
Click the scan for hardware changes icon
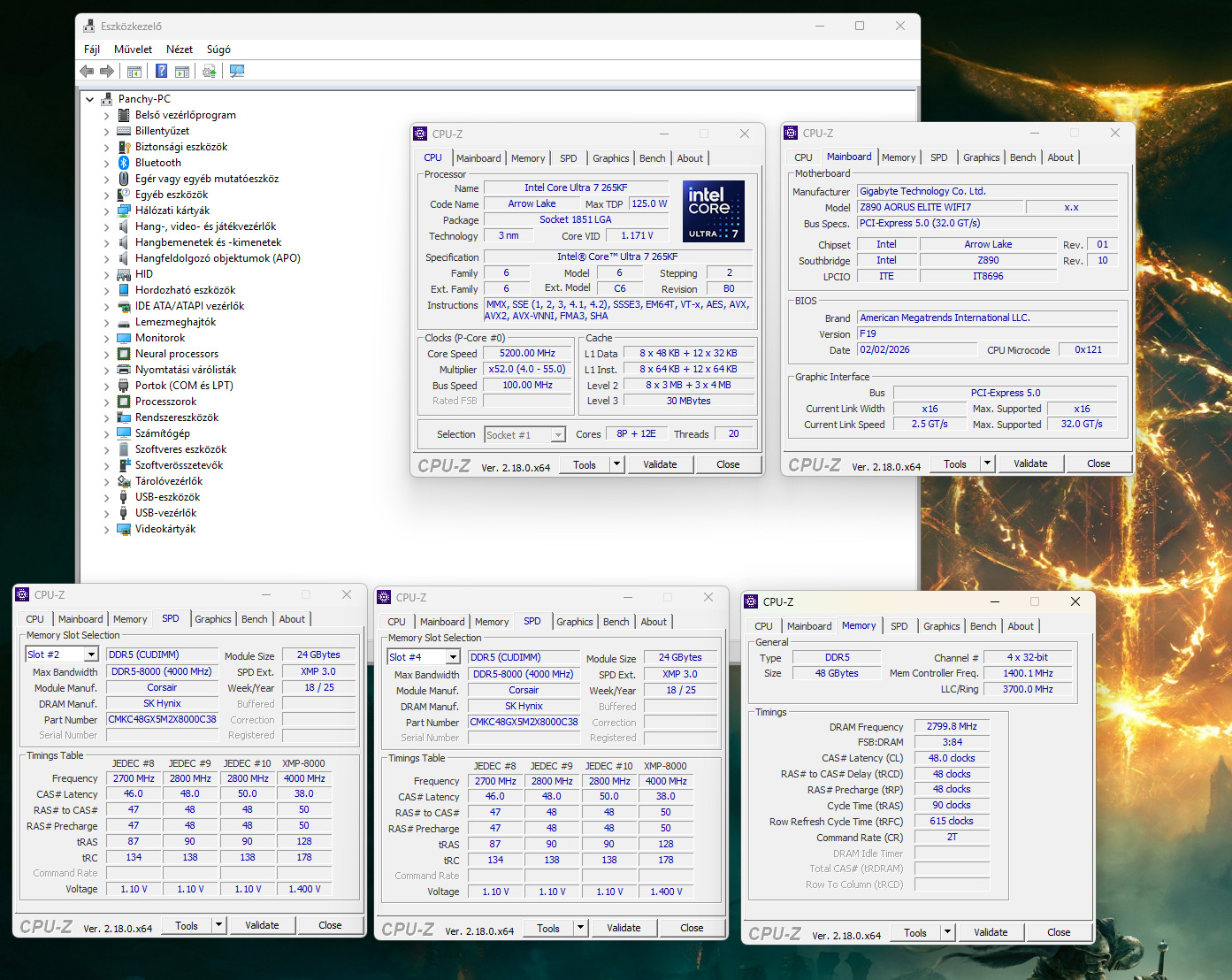(x=237, y=72)
